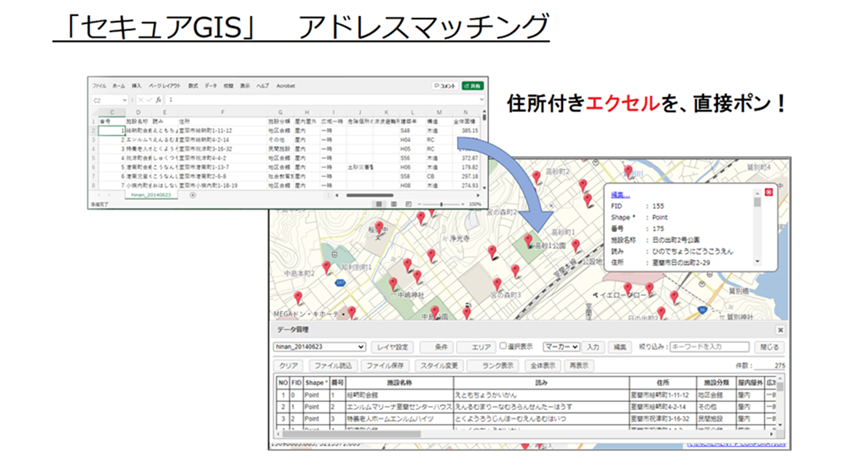
Task: Open the Excel Name Box dropdown for C2
Action: [x=124, y=100]
